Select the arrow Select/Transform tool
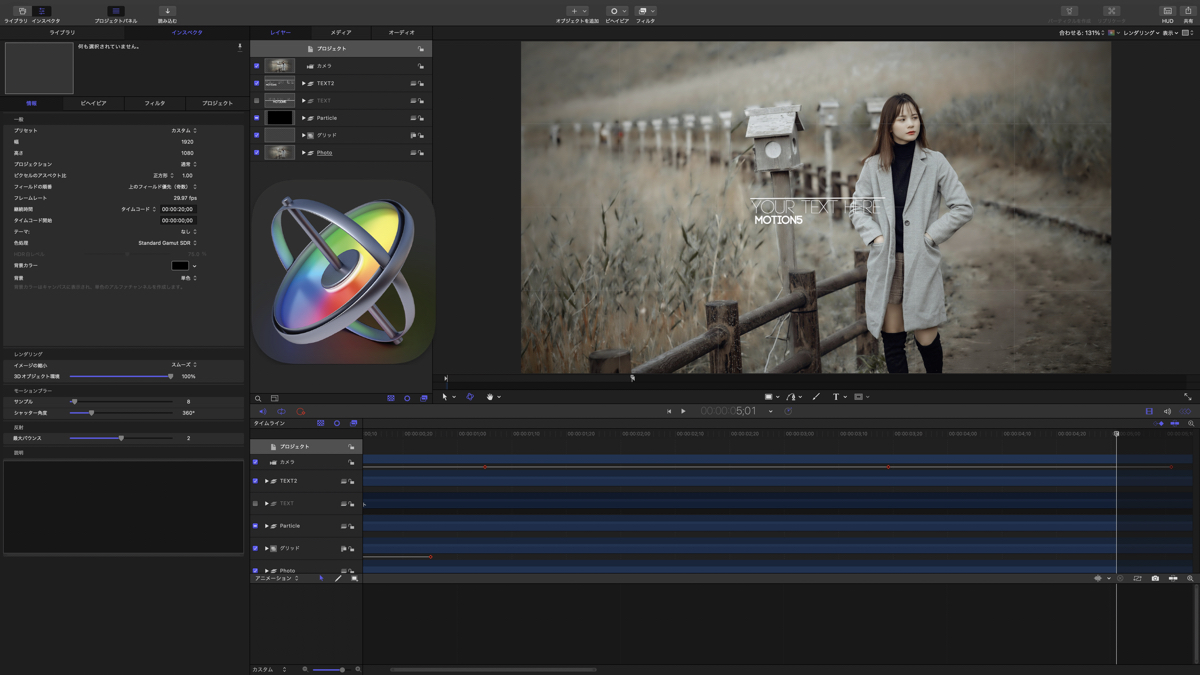Image resolution: width=1200 pixels, height=675 pixels. 447,397
